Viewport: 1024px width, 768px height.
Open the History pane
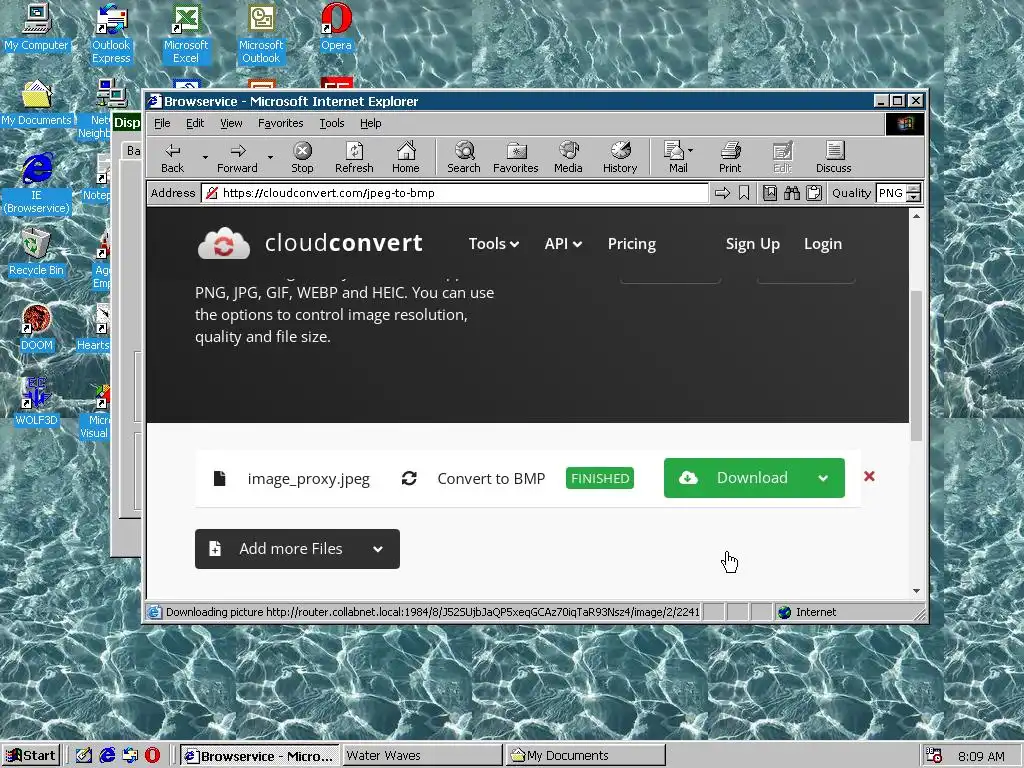point(620,158)
